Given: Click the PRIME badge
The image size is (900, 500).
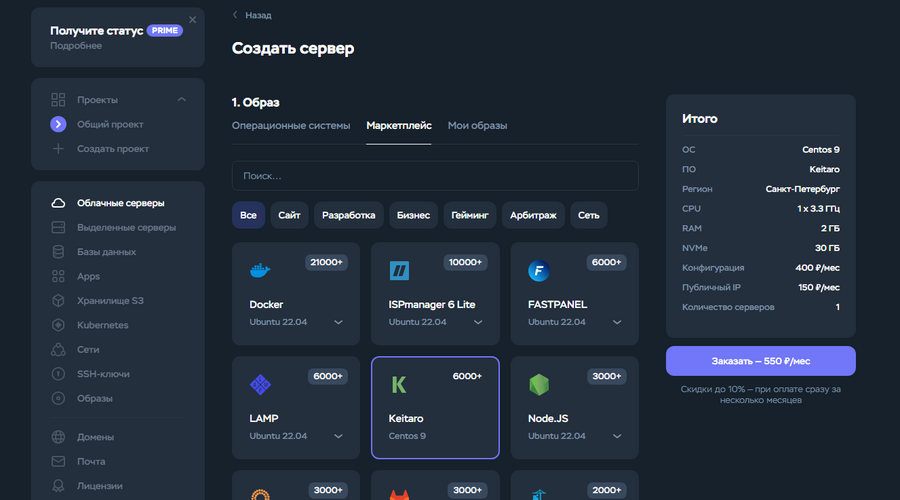Looking at the screenshot, I should (x=165, y=30).
